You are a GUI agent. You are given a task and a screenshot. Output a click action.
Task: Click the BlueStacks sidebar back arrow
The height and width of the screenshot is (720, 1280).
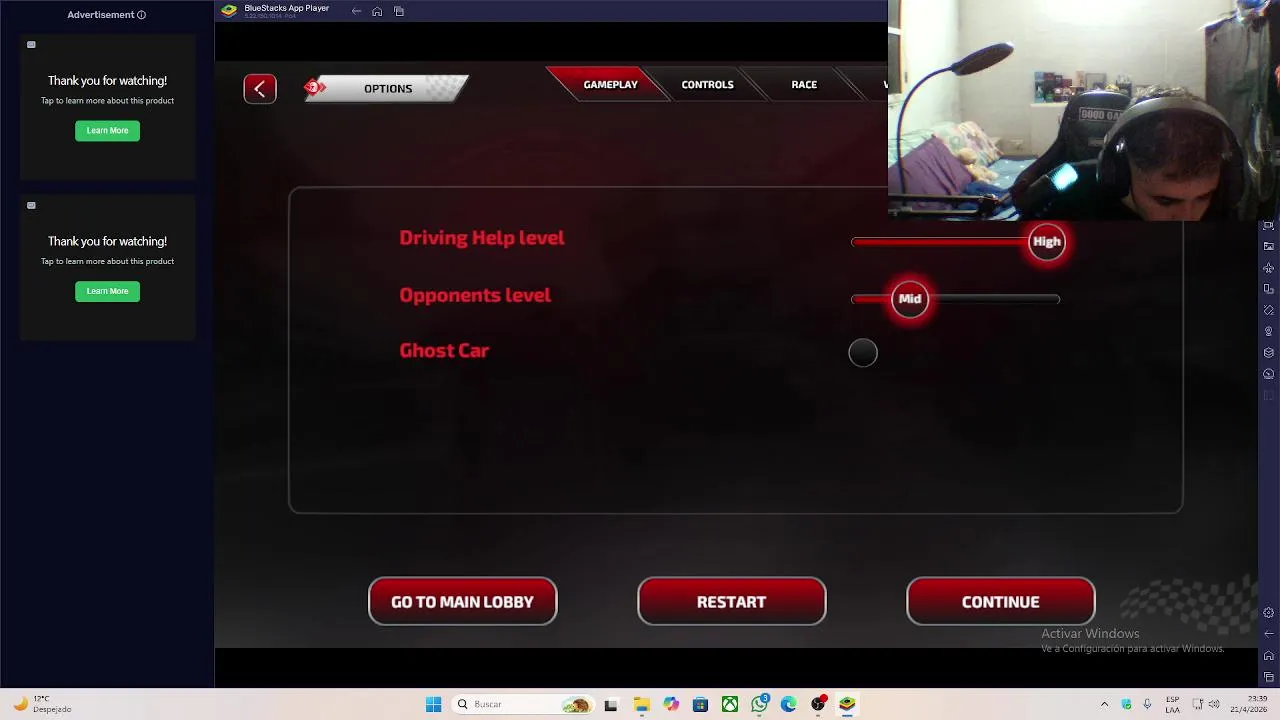1268,635
